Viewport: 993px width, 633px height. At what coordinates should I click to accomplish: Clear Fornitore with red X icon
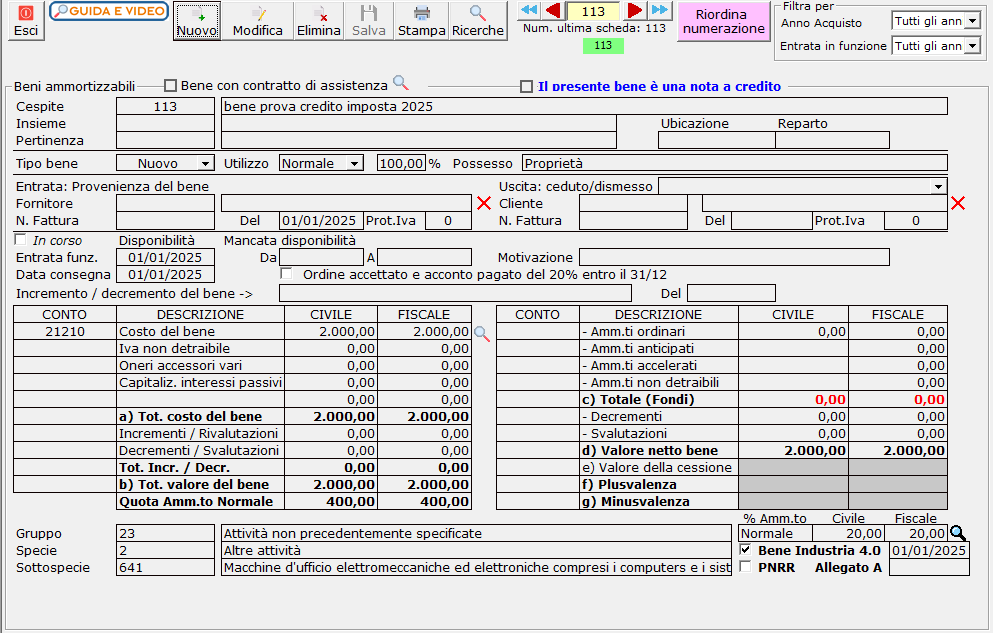coord(484,203)
